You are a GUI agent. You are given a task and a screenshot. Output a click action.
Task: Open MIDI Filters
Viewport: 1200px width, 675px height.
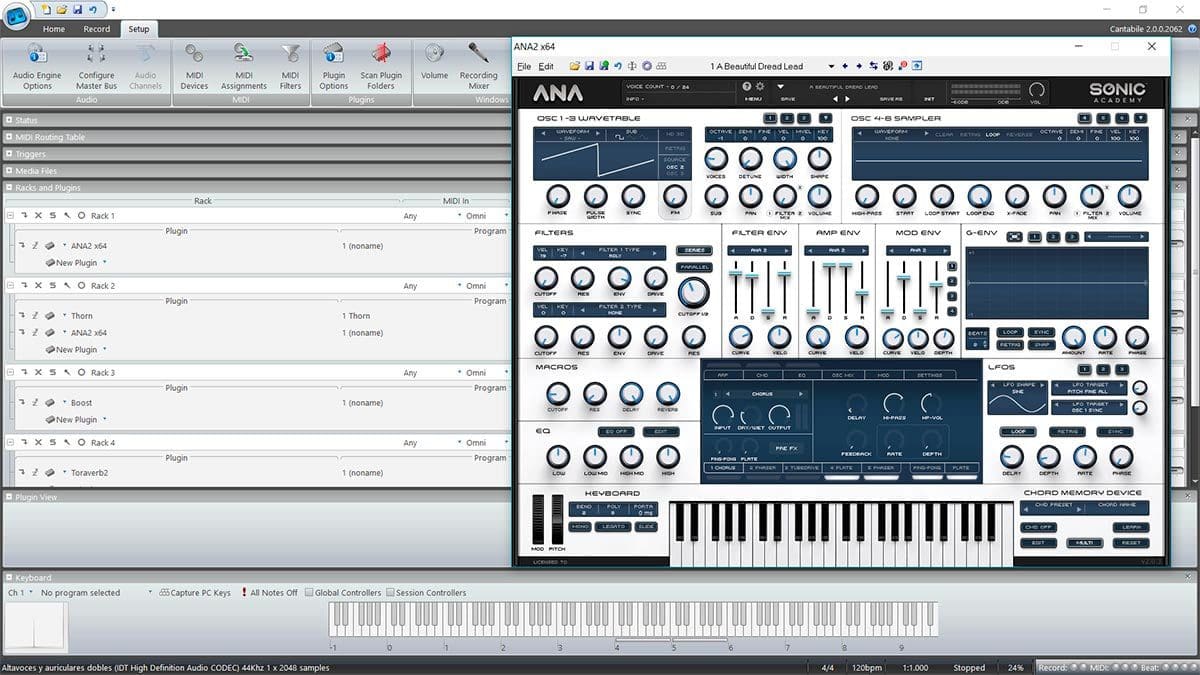pos(290,67)
